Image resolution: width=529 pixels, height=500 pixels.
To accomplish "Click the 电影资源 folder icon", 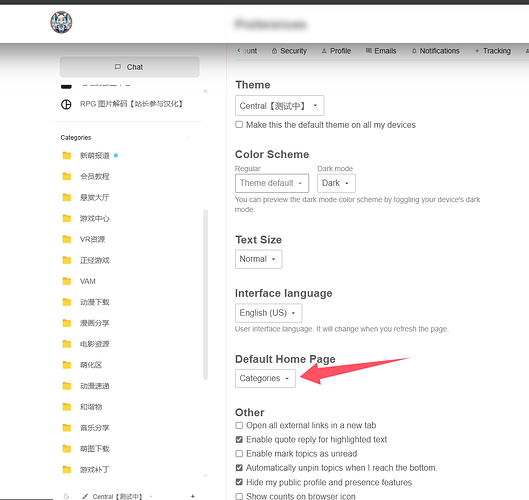I will [x=67, y=344].
